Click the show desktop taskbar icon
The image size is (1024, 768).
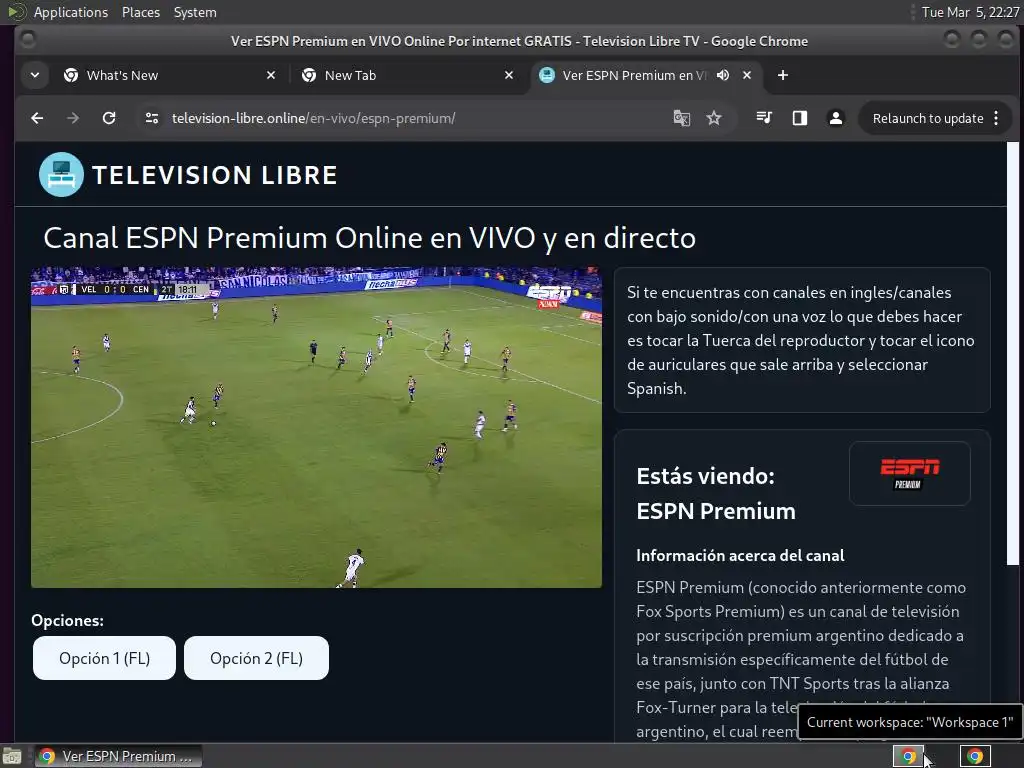(x=12, y=756)
